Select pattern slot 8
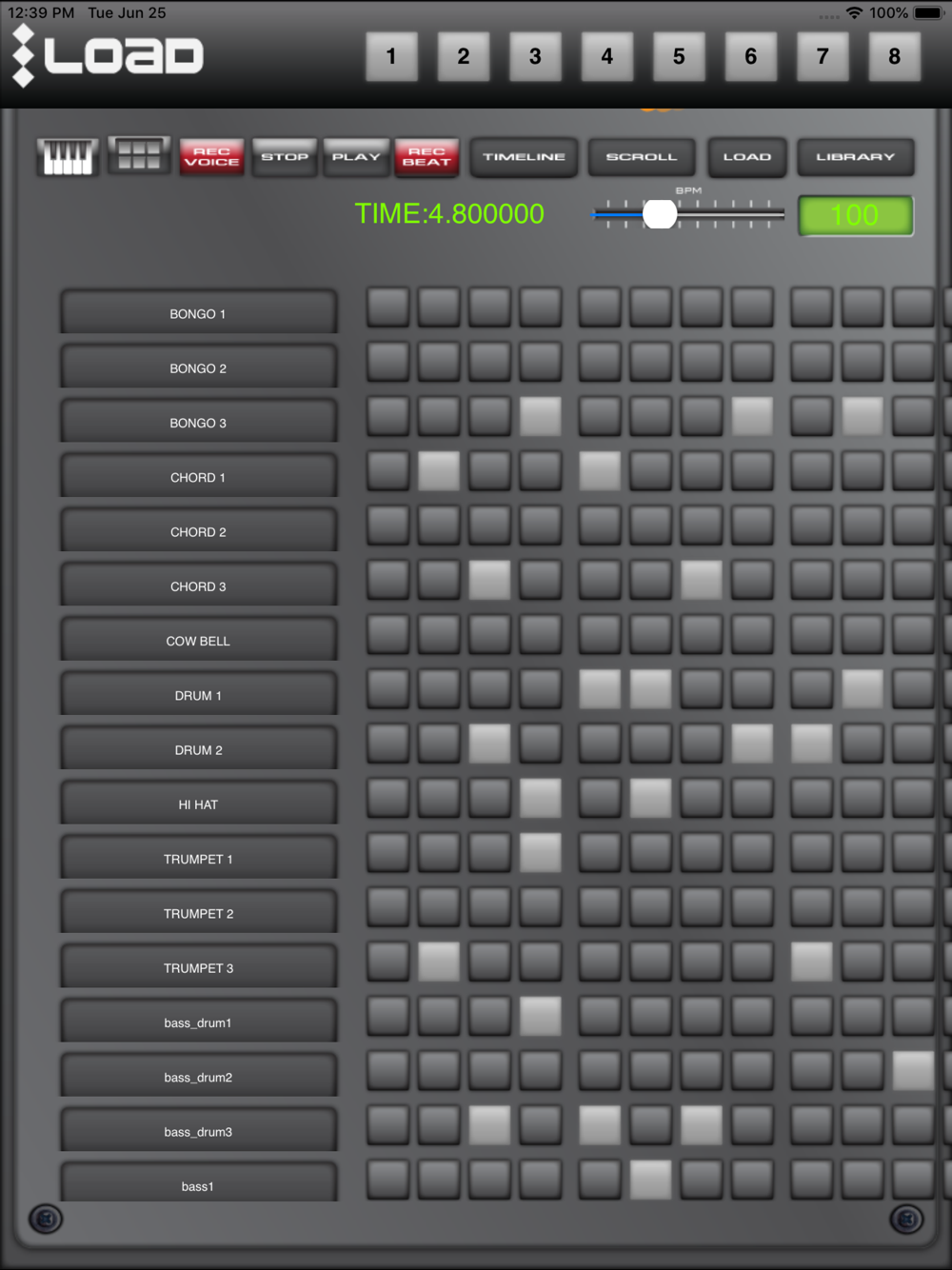The image size is (952, 1270). click(x=895, y=56)
